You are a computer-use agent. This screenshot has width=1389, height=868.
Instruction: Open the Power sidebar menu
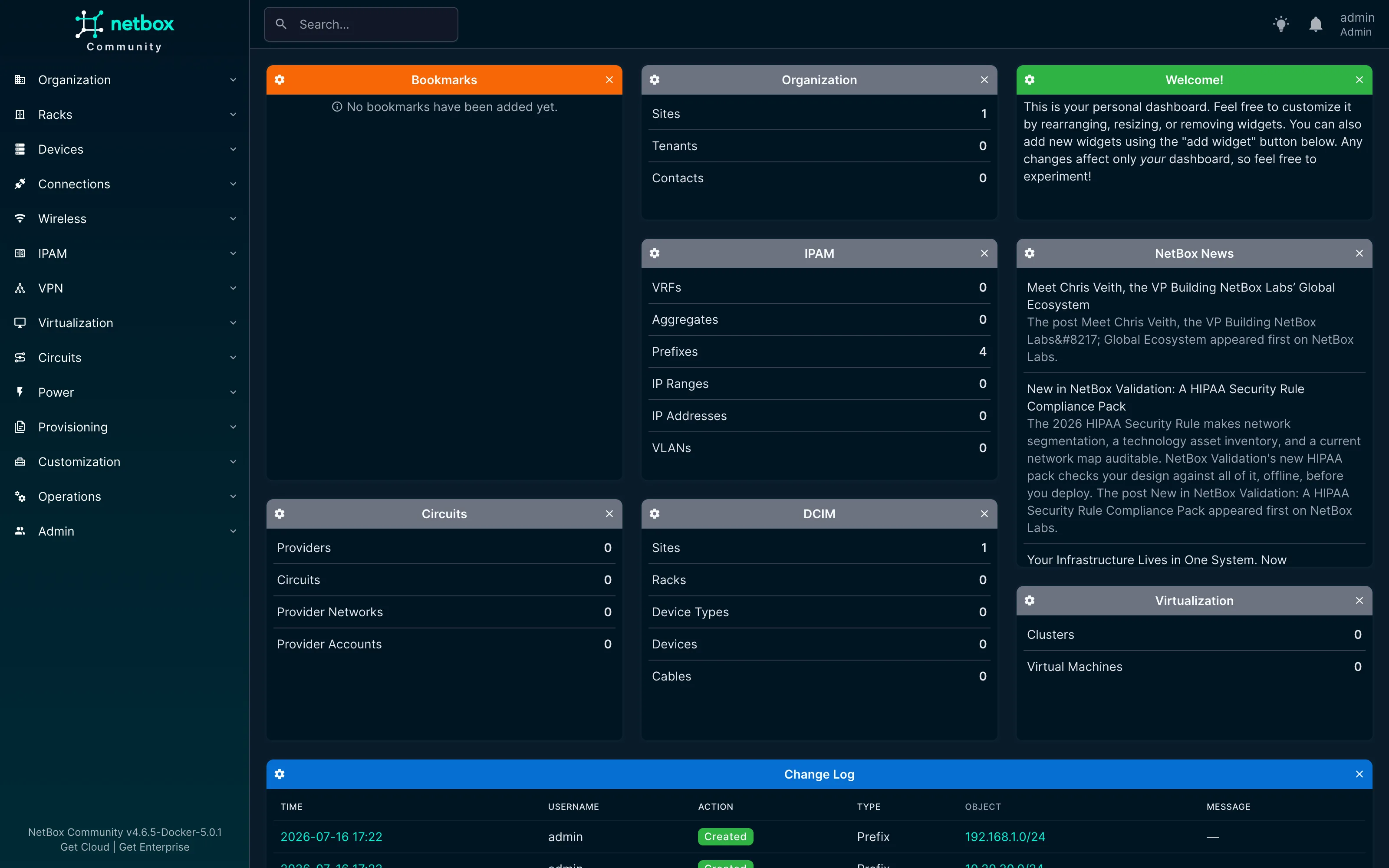(125, 393)
